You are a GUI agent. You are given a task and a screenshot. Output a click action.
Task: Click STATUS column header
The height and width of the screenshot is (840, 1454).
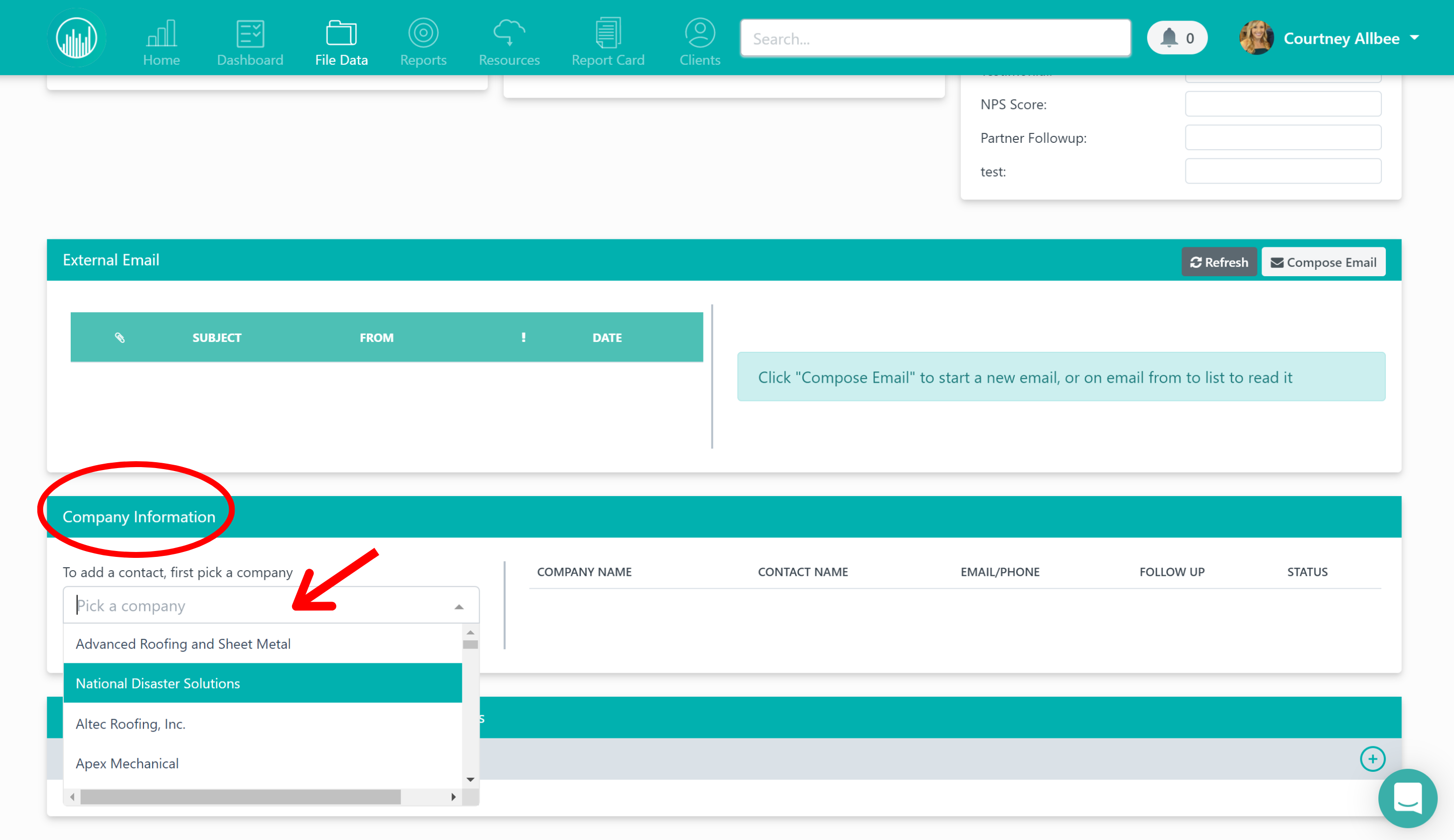tap(1307, 572)
